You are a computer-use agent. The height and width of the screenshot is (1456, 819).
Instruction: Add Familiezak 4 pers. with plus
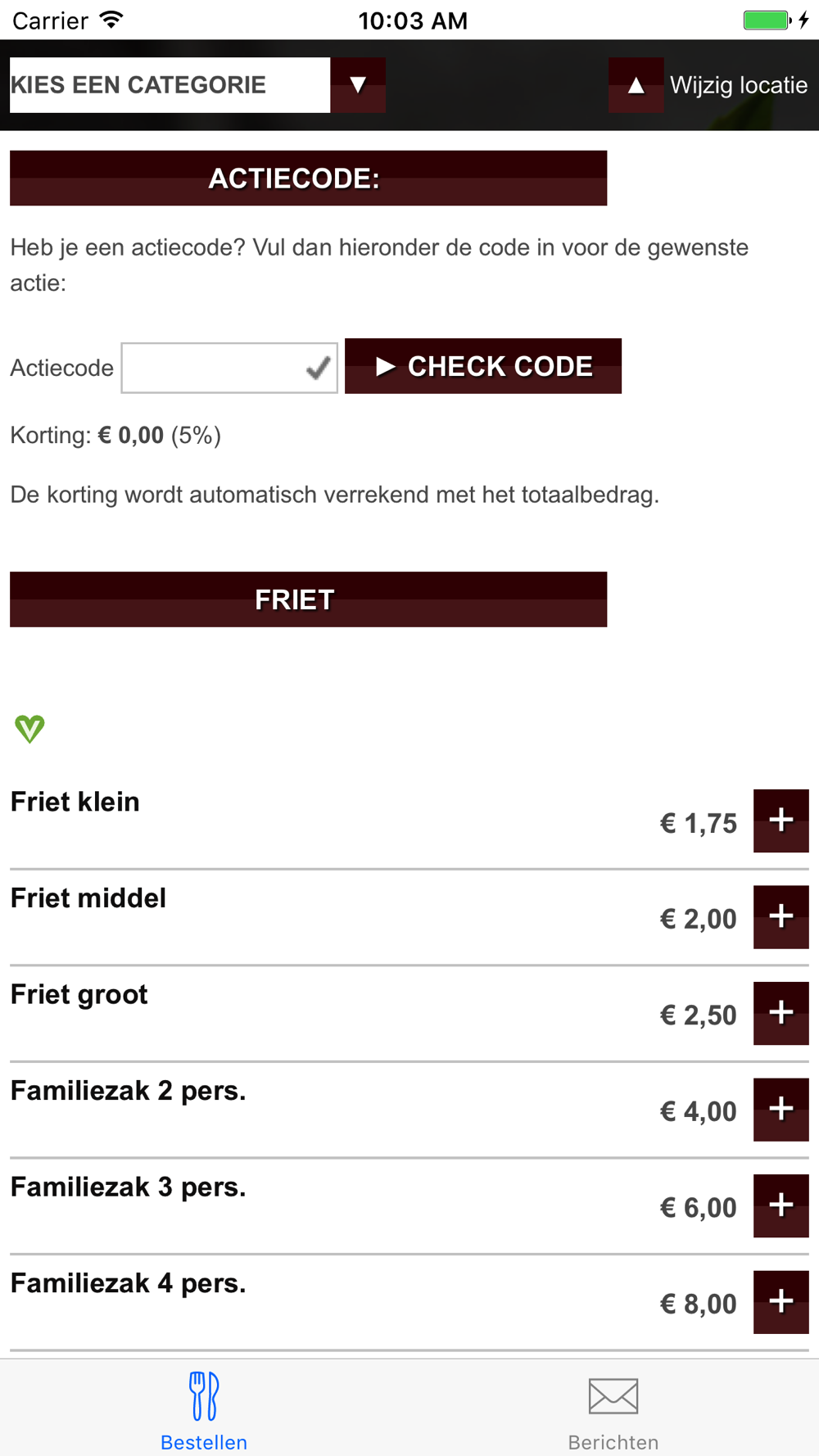click(x=781, y=1302)
